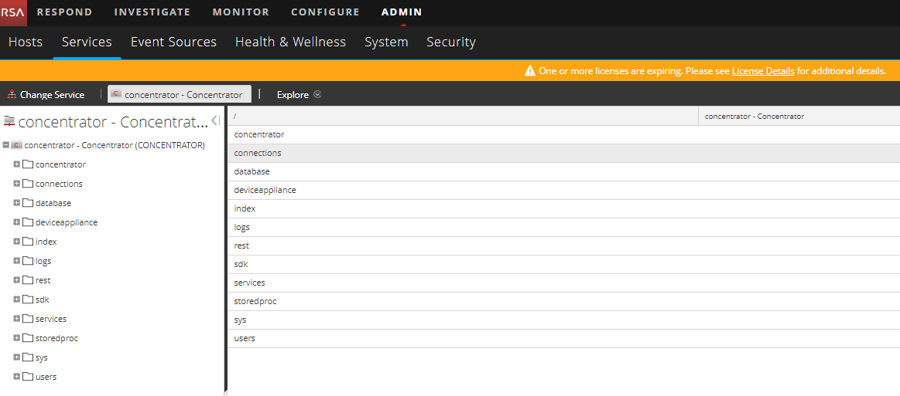
Task: Click the RSA logo icon
Action: point(13,12)
